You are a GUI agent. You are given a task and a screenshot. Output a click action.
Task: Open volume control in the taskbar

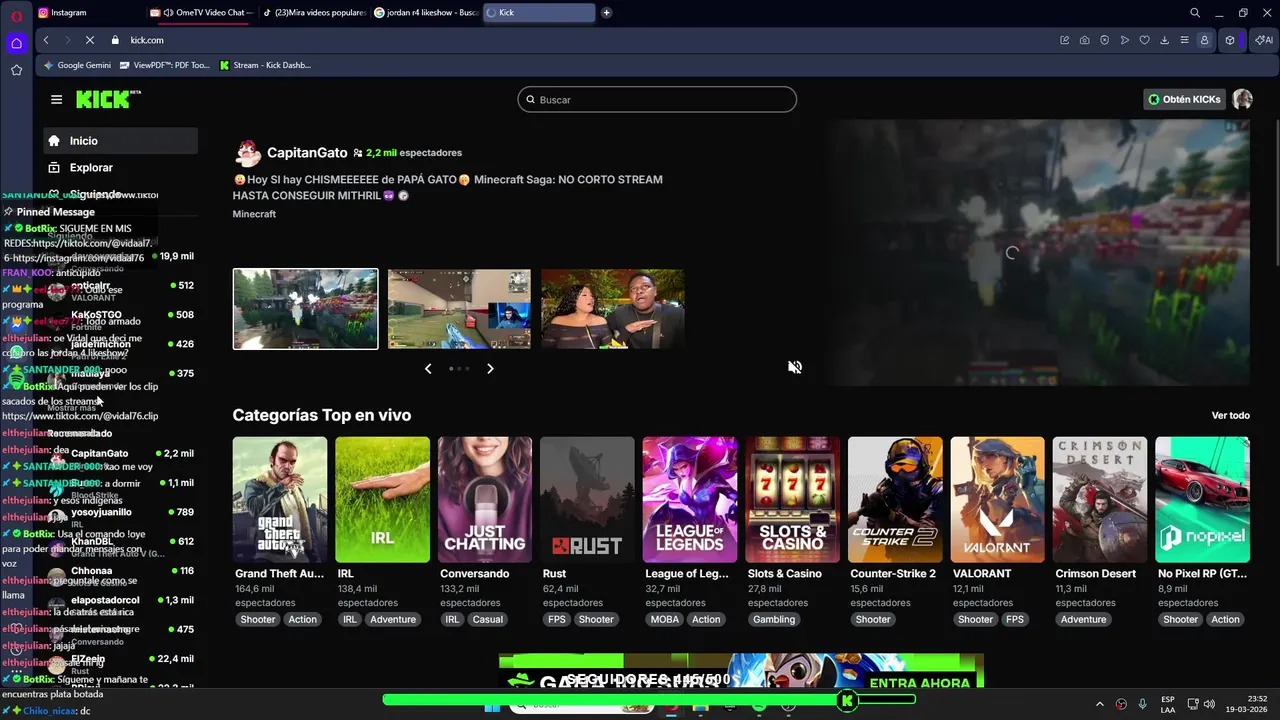[1208, 704]
